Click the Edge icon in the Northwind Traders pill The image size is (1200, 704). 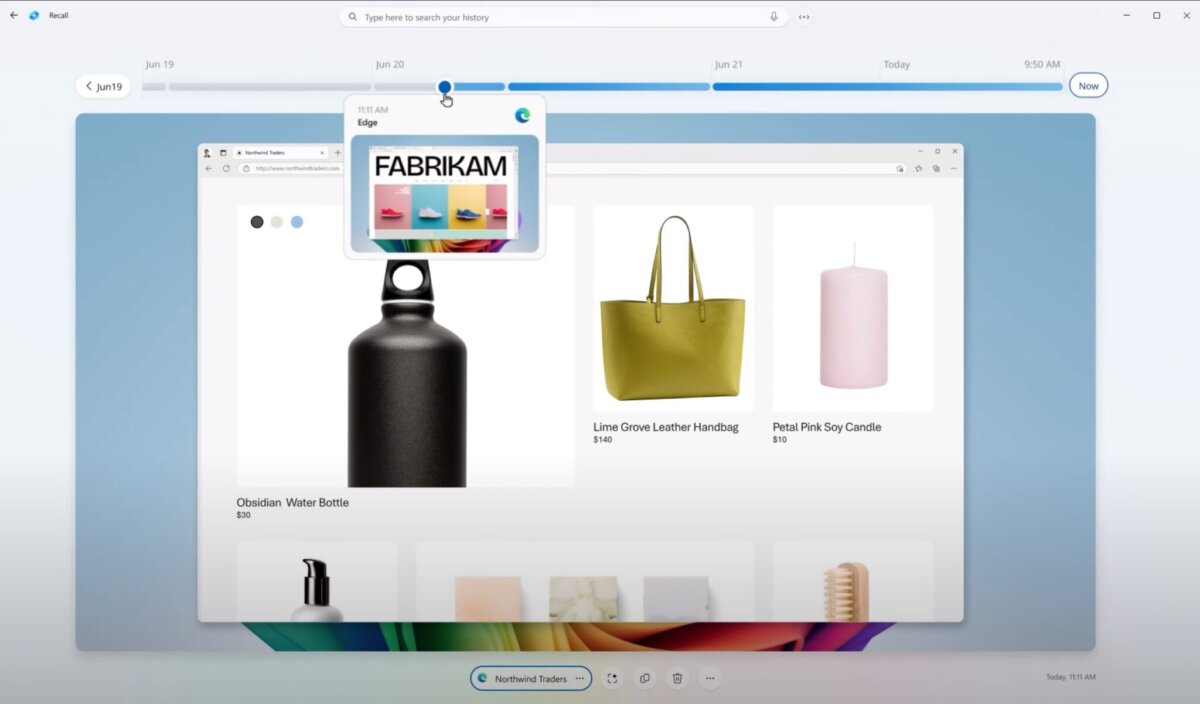483,678
